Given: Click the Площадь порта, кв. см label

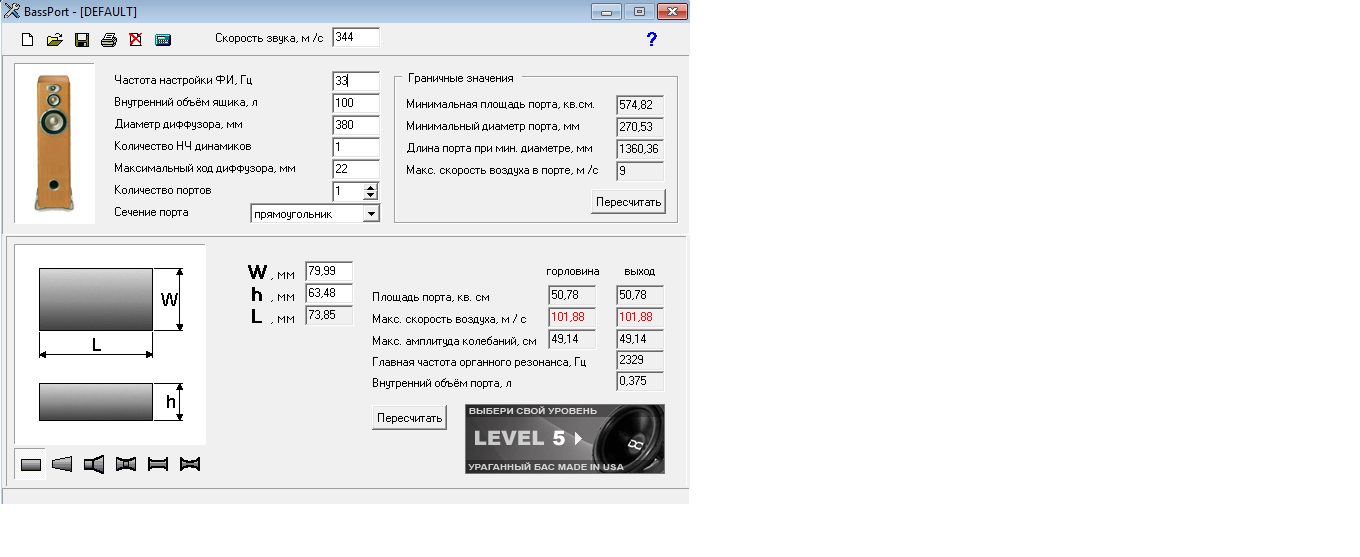Looking at the screenshot, I should point(431,297).
